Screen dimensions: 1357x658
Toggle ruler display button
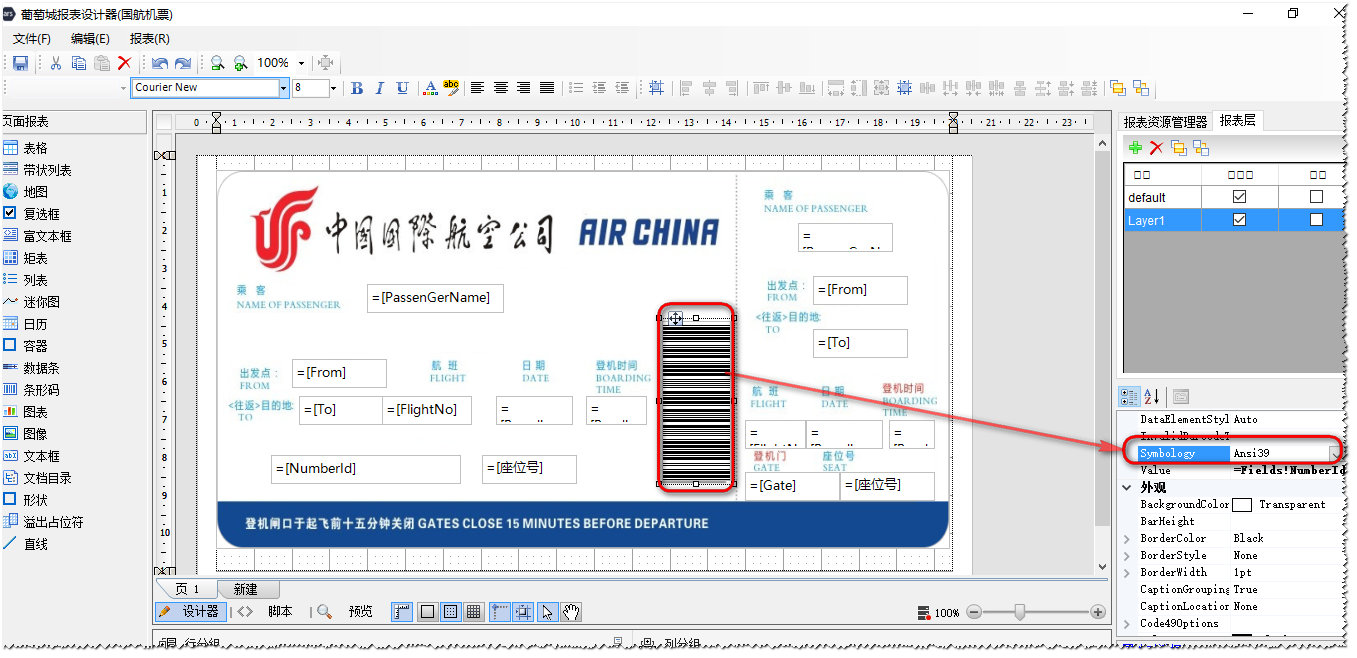(x=402, y=612)
